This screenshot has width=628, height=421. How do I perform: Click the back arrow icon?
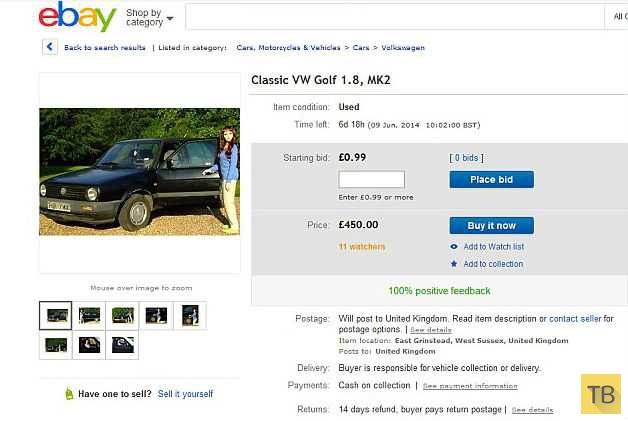(50, 47)
